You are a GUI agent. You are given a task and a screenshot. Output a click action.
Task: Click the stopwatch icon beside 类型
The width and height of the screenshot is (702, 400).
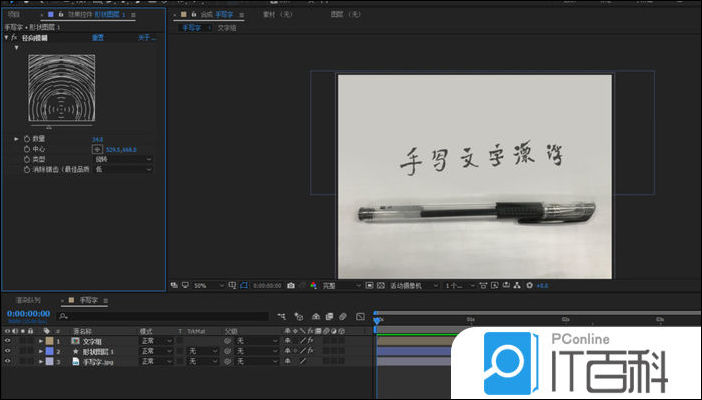point(27,159)
